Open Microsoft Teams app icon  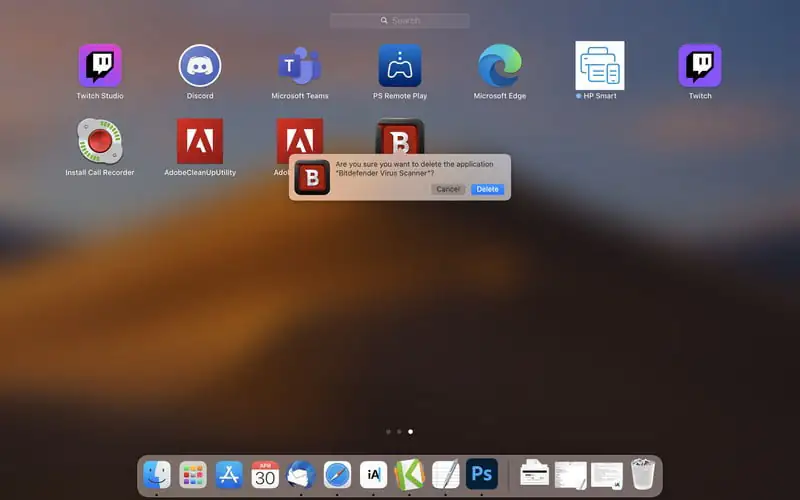point(299,65)
